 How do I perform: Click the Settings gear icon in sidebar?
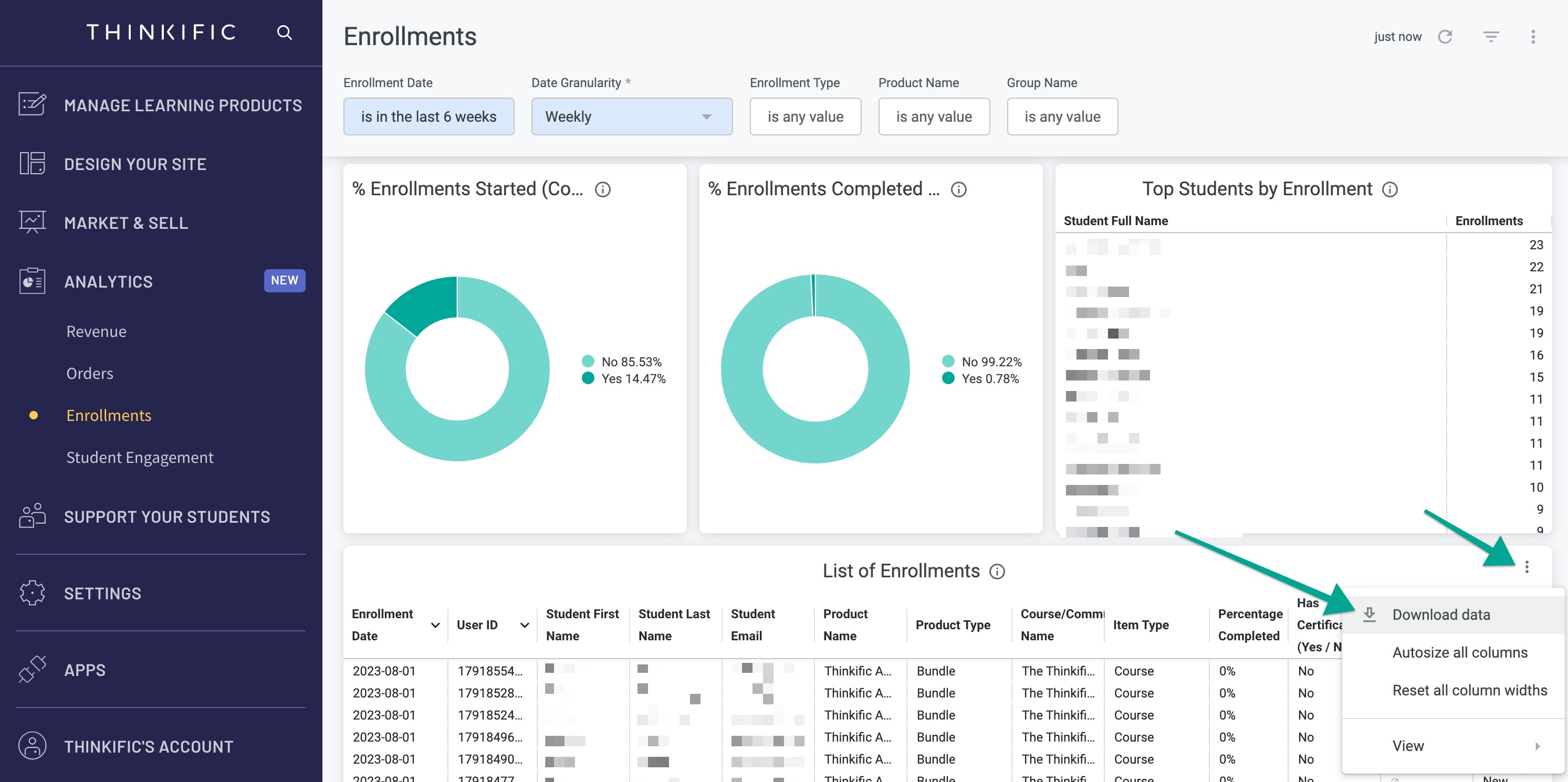click(32, 593)
